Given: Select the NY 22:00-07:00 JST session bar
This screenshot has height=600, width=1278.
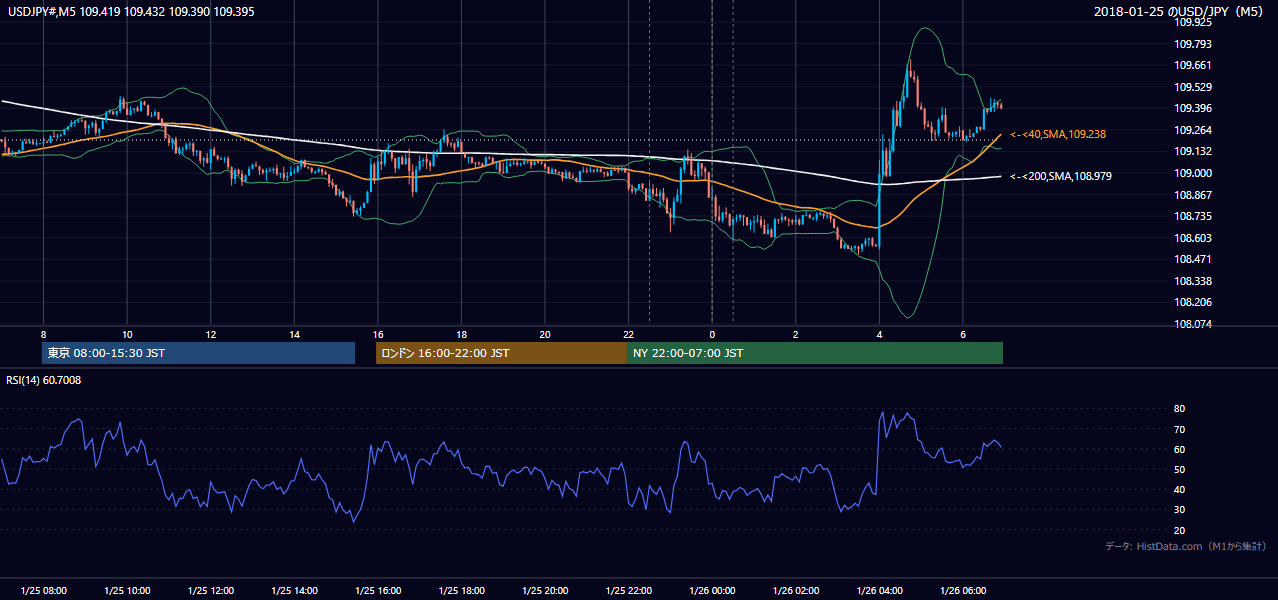Looking at the screenshot, I should [815, 353].
